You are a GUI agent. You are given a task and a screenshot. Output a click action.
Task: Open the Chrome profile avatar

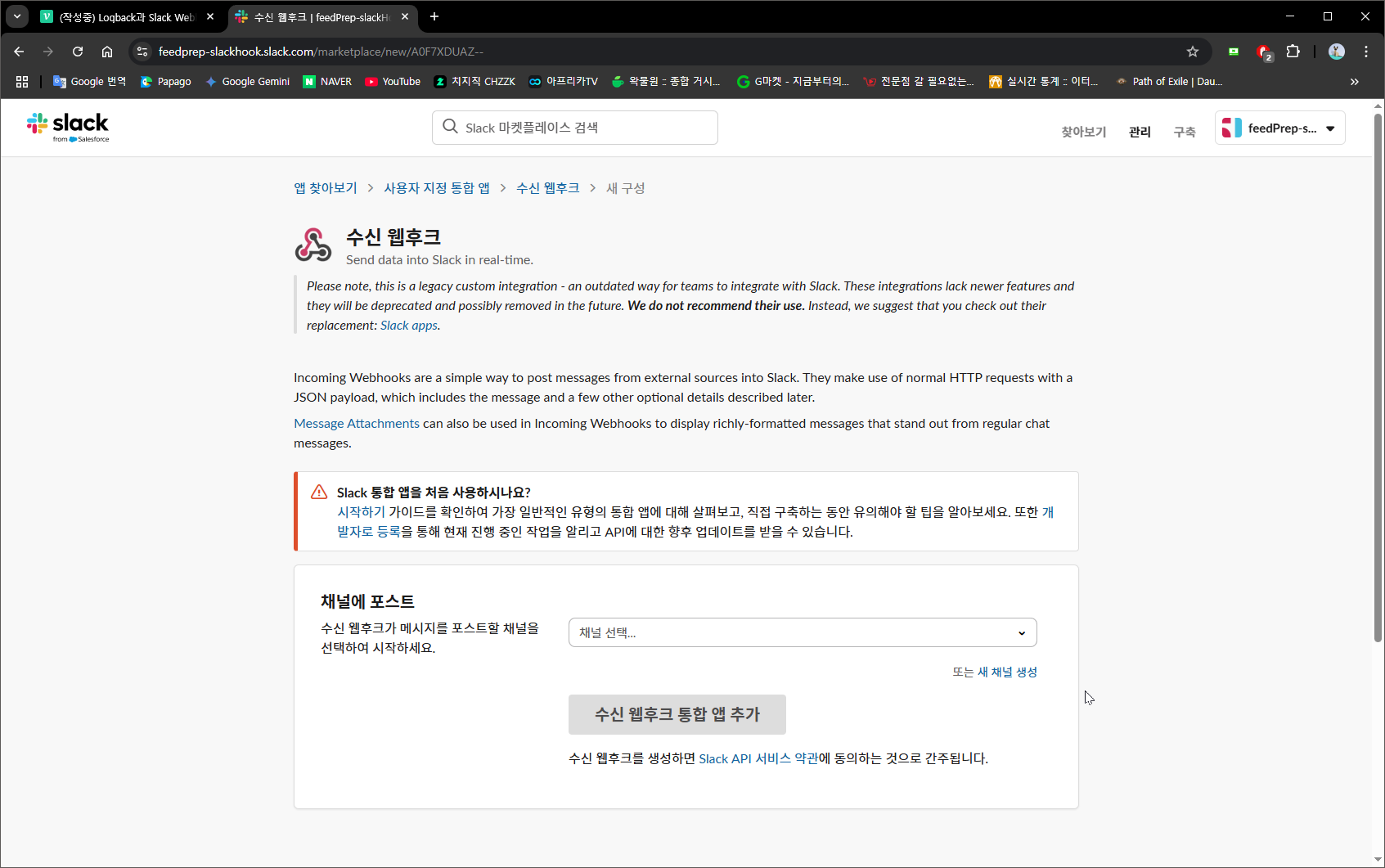coord(1337,52)
